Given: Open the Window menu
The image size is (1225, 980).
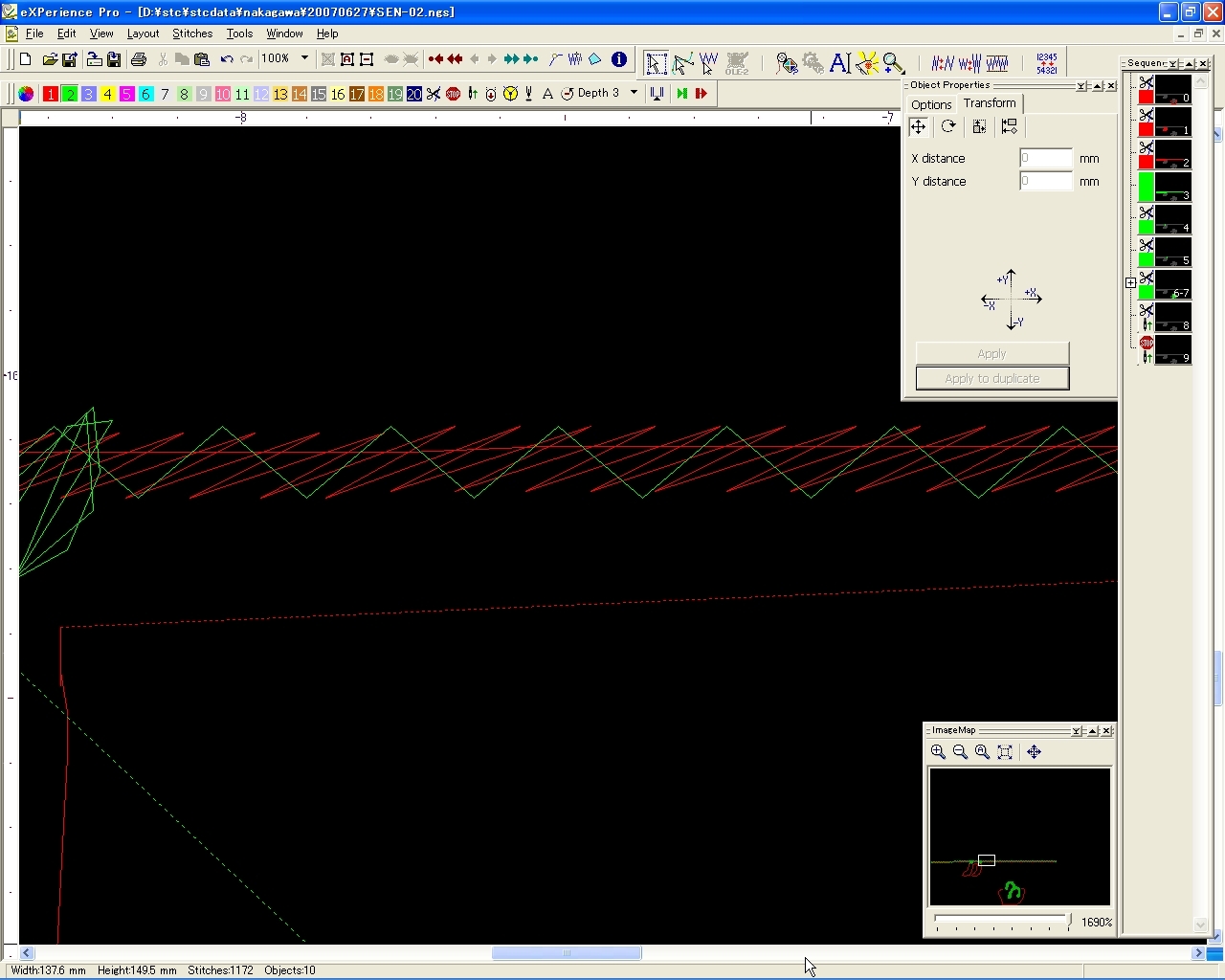Looking at the screenshot, I should point(284,33).
